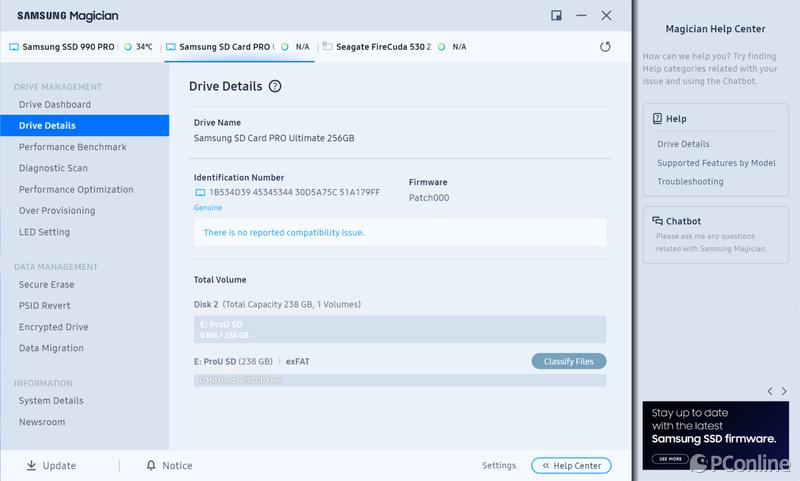Image resolution: width=800 pixels, height=481 pixels.
Task: Select the Samsung SD Card PRO drive tab
Action: coord(239,47)
